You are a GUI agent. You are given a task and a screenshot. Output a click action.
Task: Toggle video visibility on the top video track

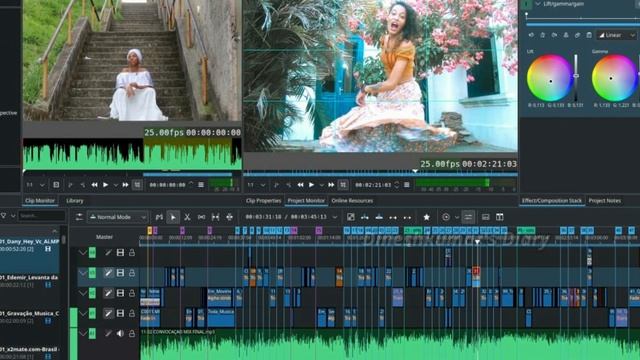point(120,253)
